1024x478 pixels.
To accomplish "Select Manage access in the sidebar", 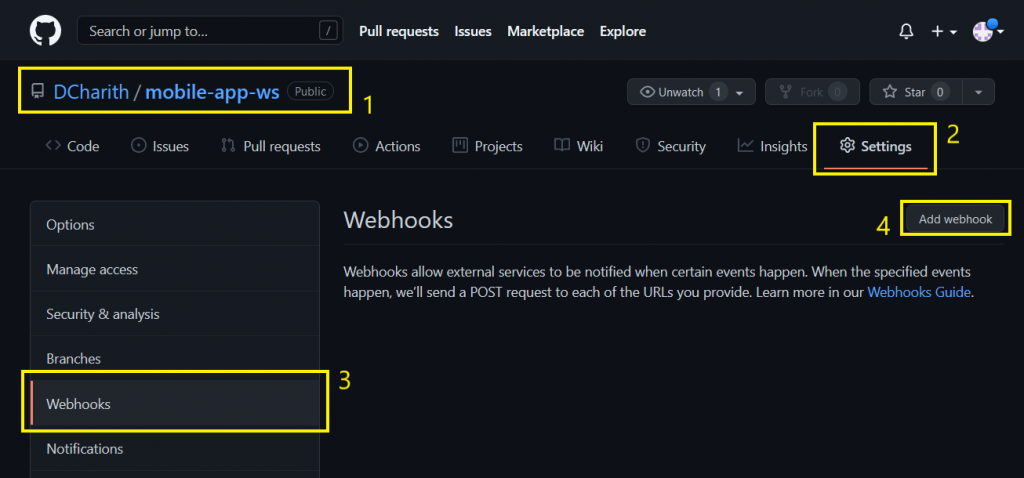I will (x=92, y=269).
